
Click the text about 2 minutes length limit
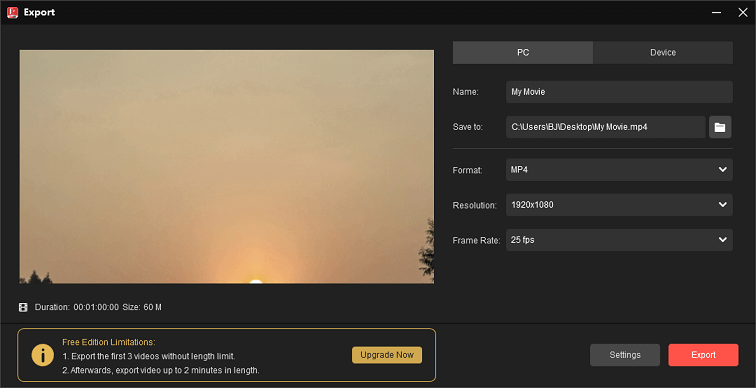pos(161,371)
